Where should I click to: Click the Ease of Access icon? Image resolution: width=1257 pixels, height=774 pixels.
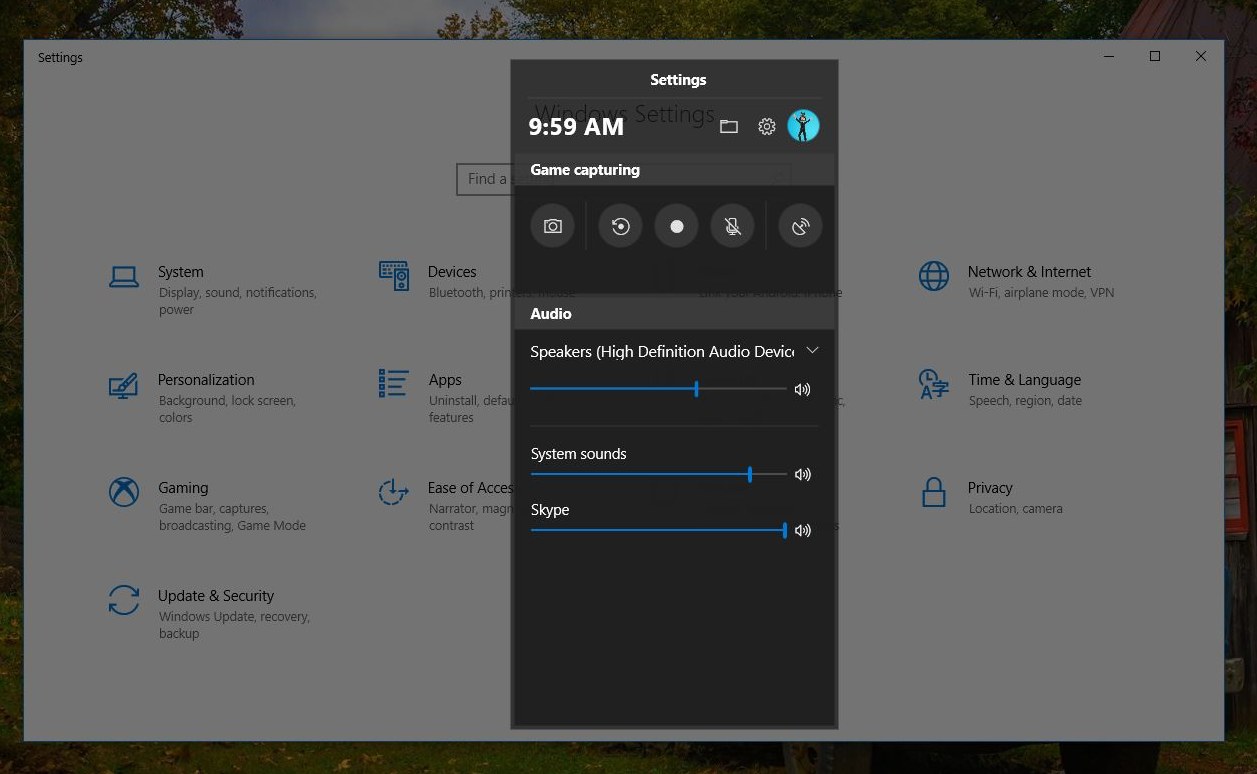tap(393, 492)
